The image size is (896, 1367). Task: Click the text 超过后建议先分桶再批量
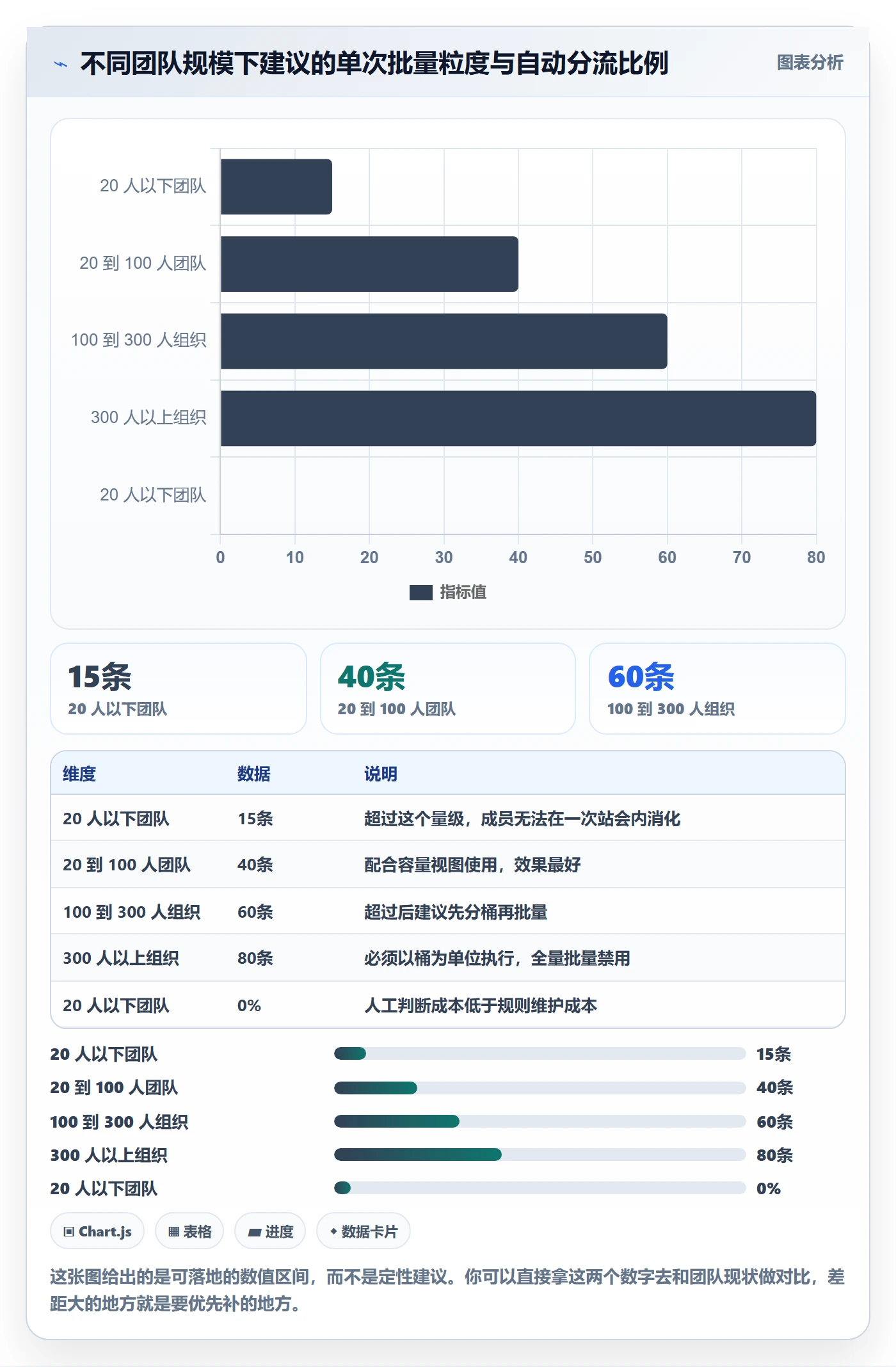click(456, 912)
